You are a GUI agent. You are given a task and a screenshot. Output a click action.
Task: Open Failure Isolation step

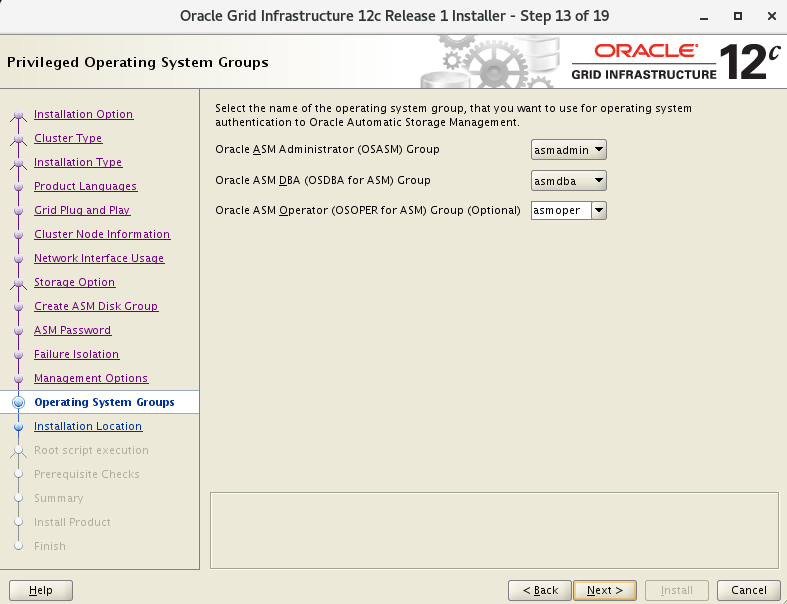[x=76, y=354]
